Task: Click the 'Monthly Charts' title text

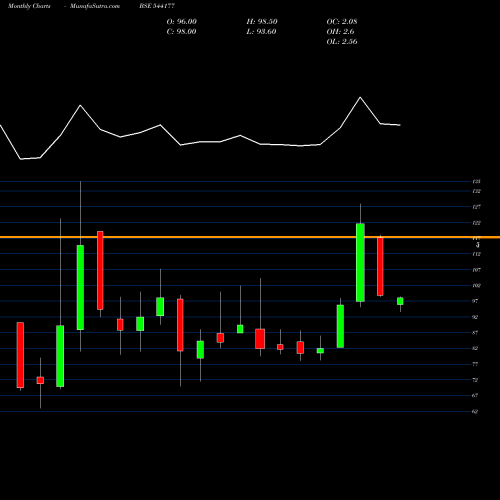Action: tap(29, 6)
